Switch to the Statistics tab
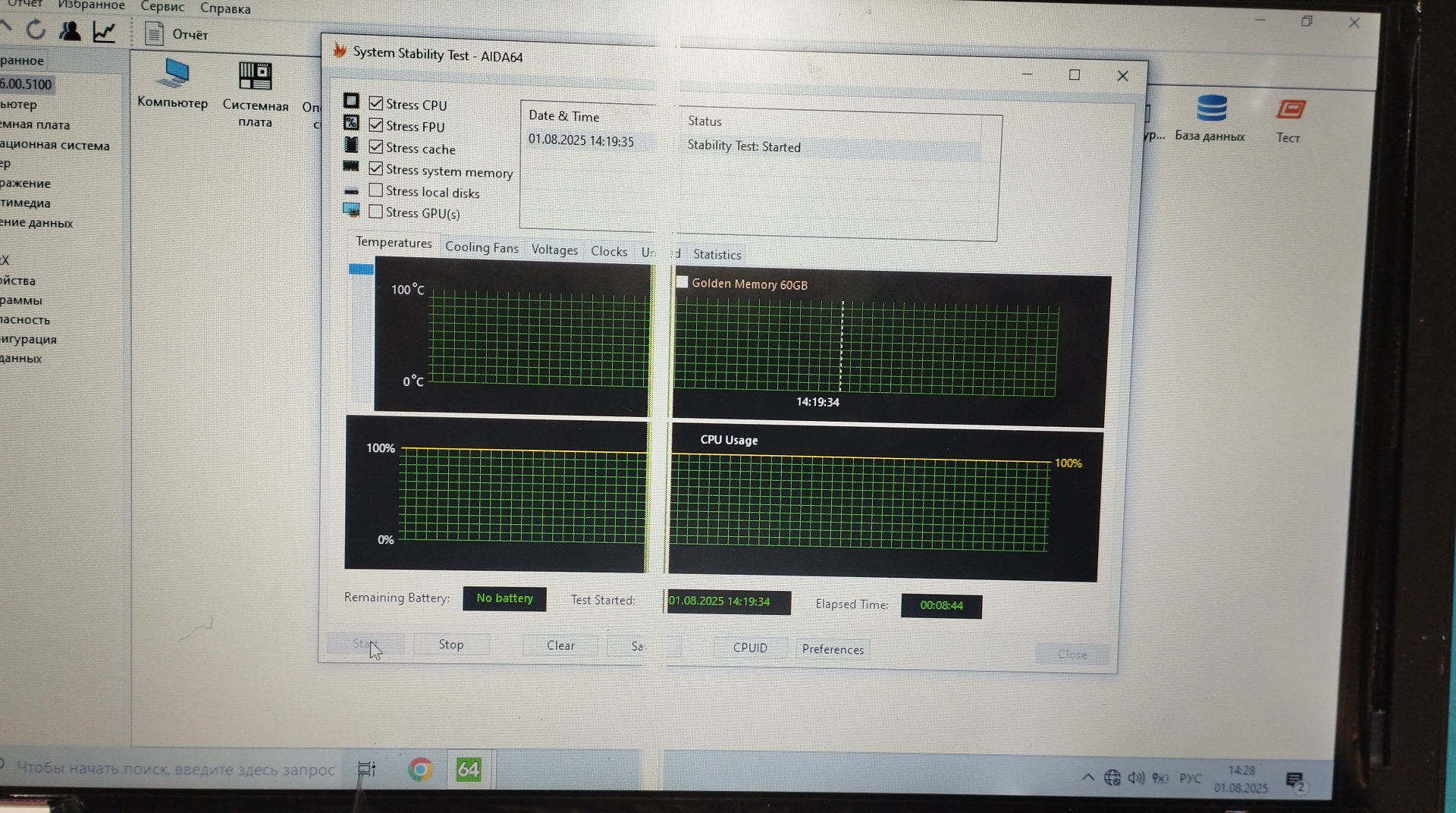This screenshot has height=813, width=1456. tap(717, 255)
